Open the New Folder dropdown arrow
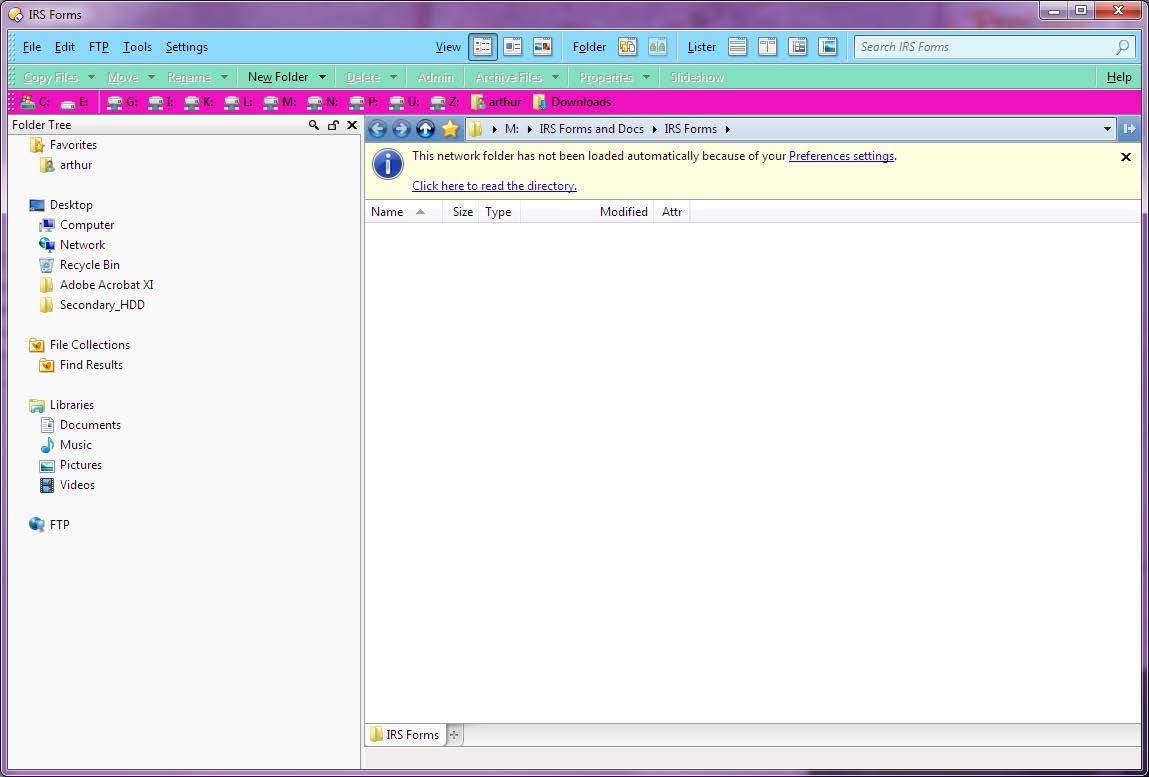 pyautogui.click(x=322, y=77)
